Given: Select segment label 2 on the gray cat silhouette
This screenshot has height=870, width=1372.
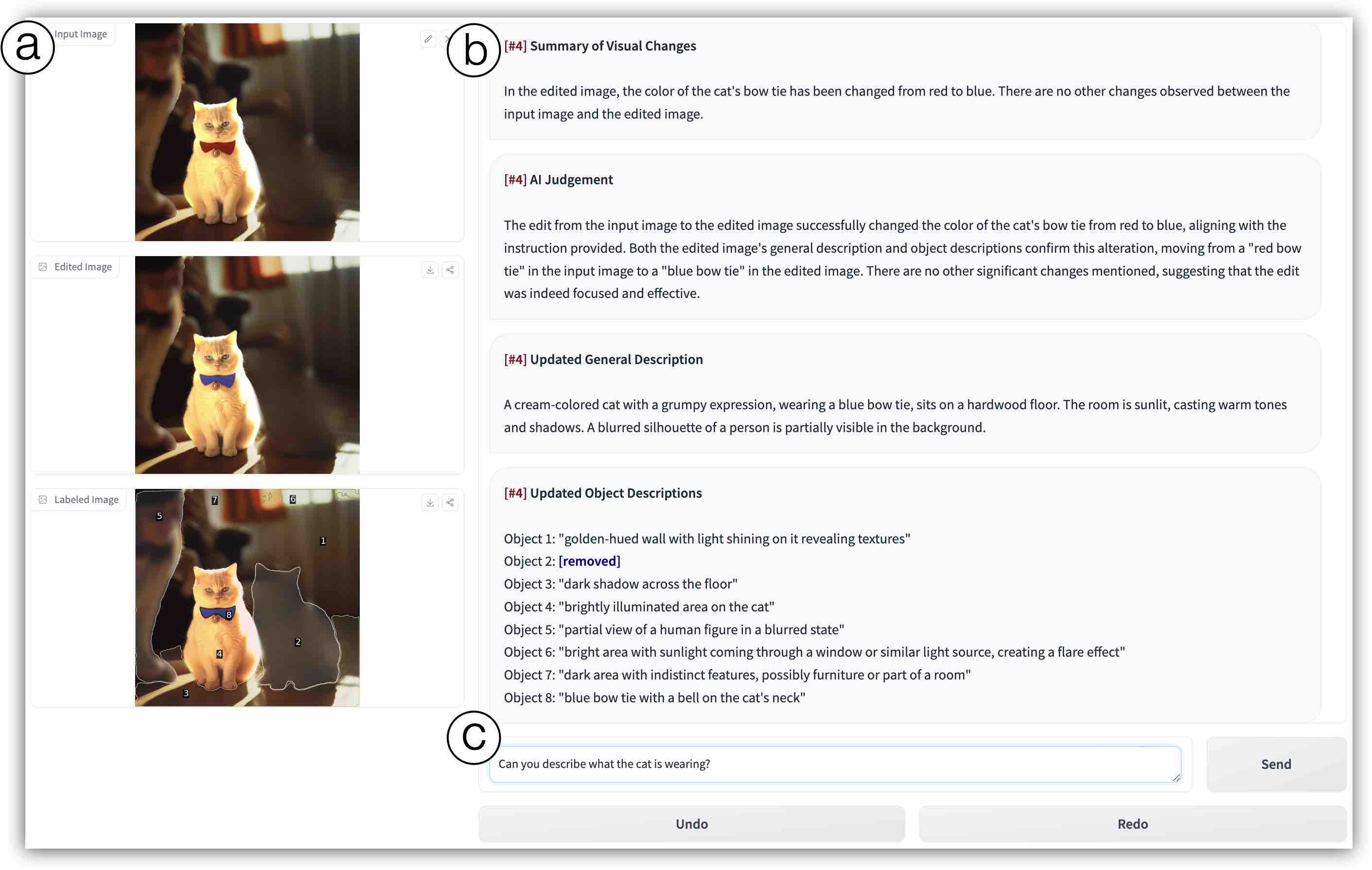Looking at the screenshot, I should click(298, 642).
